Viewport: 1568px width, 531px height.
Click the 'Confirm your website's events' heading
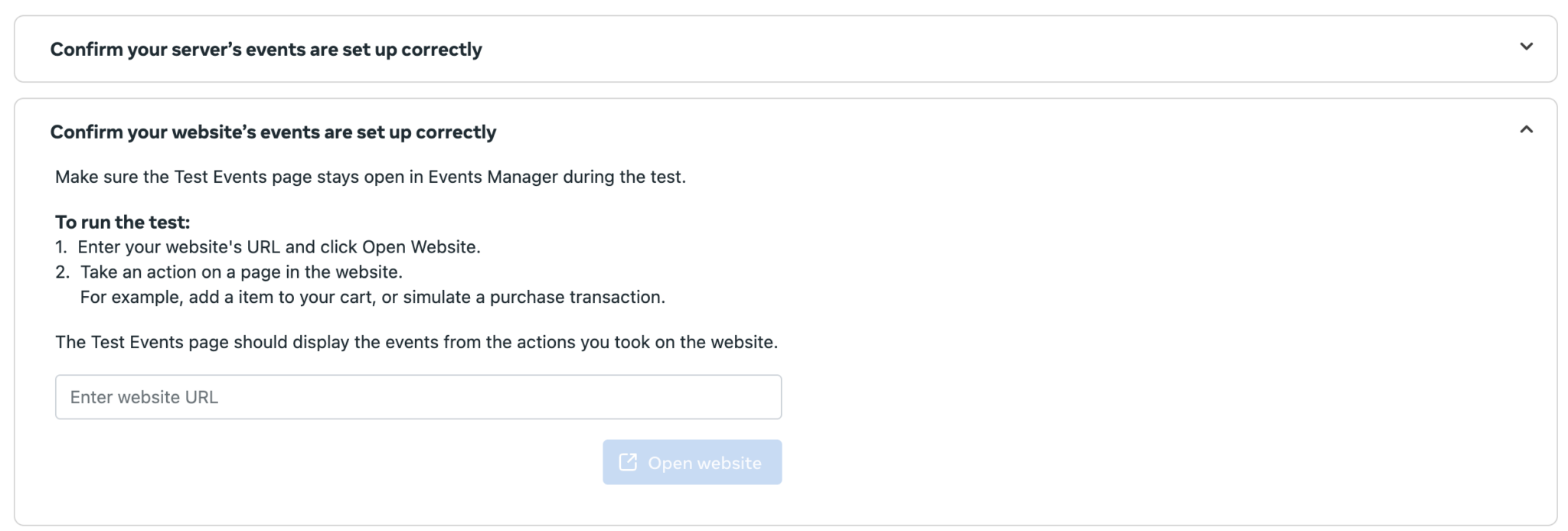(273, 131)
